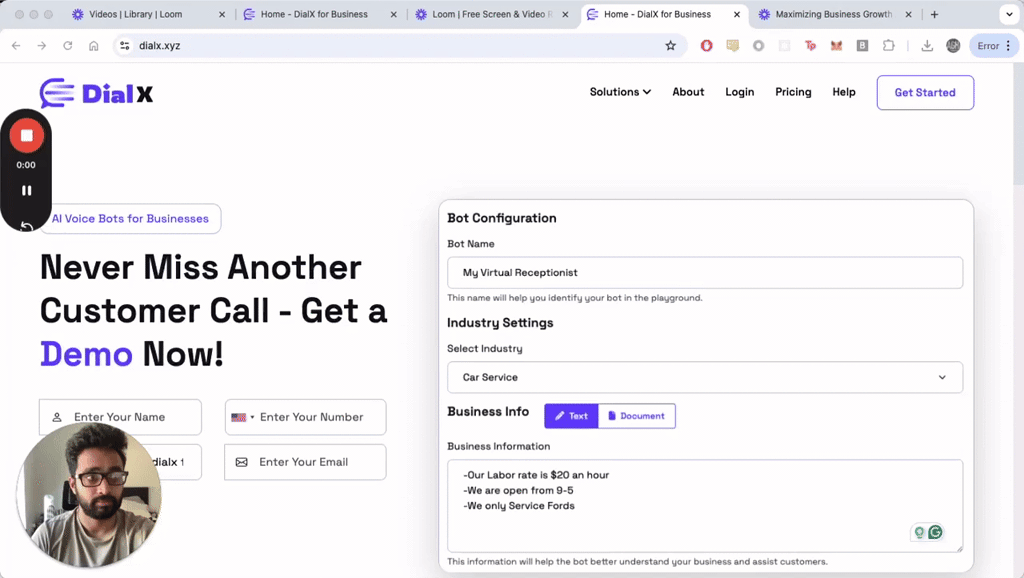Click the "Industry Settings" heading

coord(500,323)
